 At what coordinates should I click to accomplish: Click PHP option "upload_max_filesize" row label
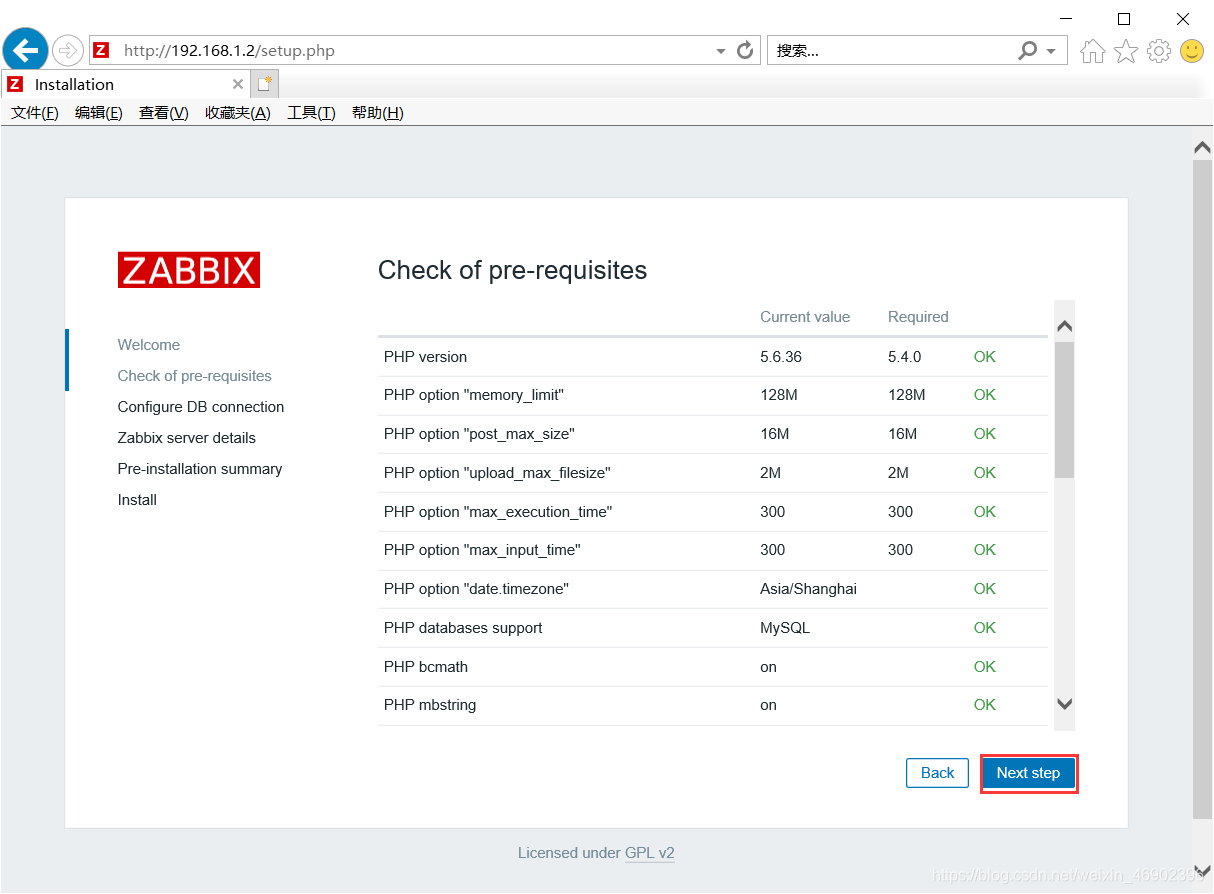tap(497, 473)
